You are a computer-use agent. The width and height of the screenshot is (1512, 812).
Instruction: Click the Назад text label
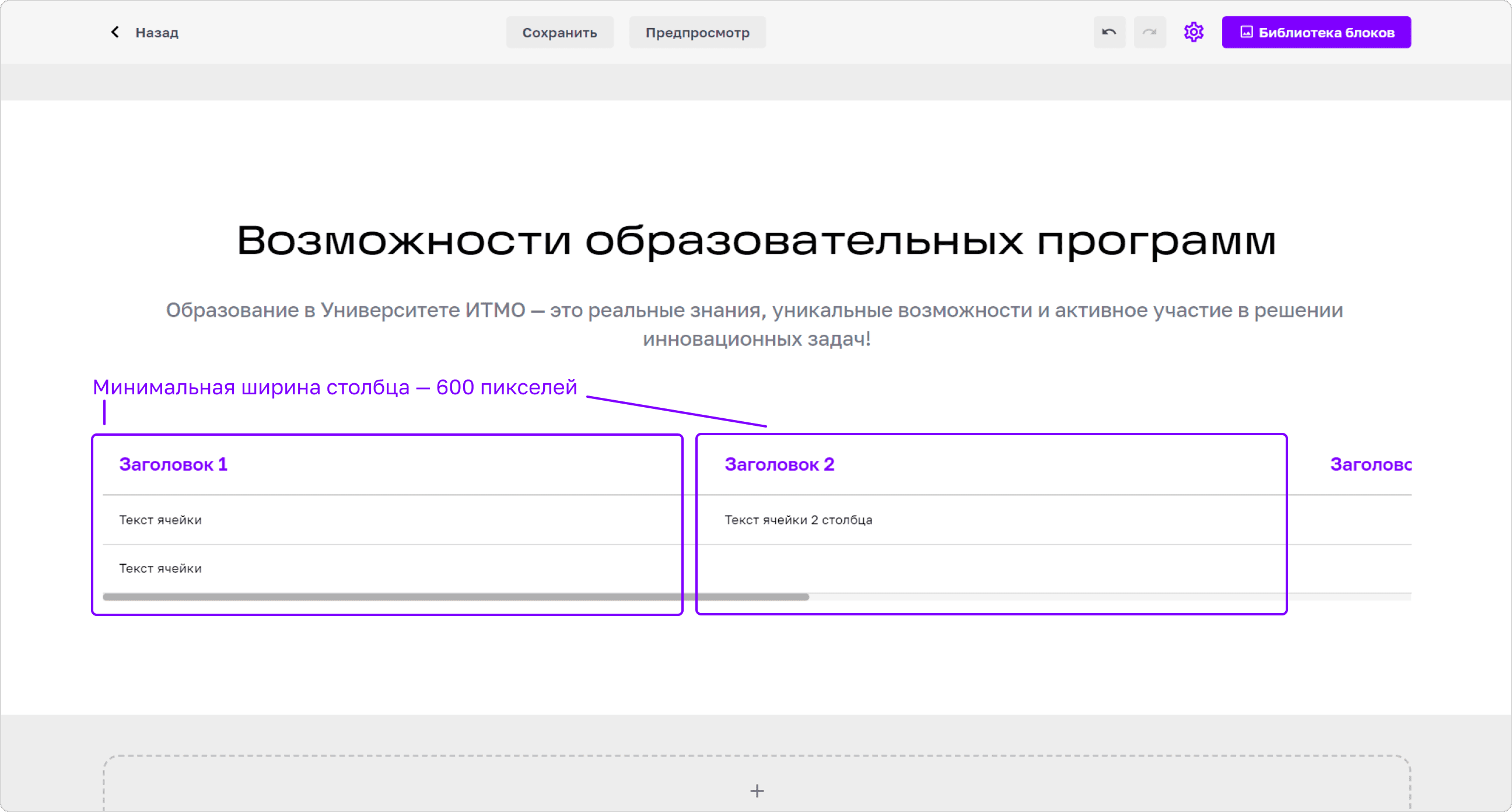tap(157, 33)
